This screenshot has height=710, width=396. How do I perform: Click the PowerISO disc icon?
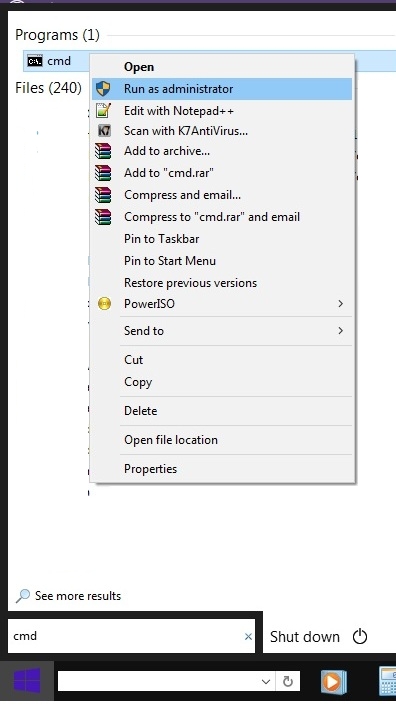click(105, 303)
